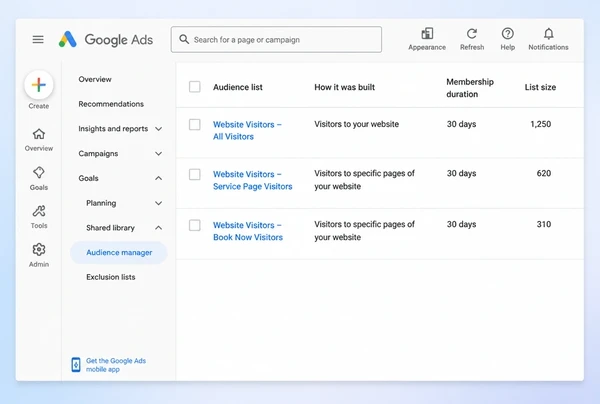Image resolution: width=600 pixels, height=404 pixels.
Task: Open Help question mark icon
Action: click(x=508, y=34)
